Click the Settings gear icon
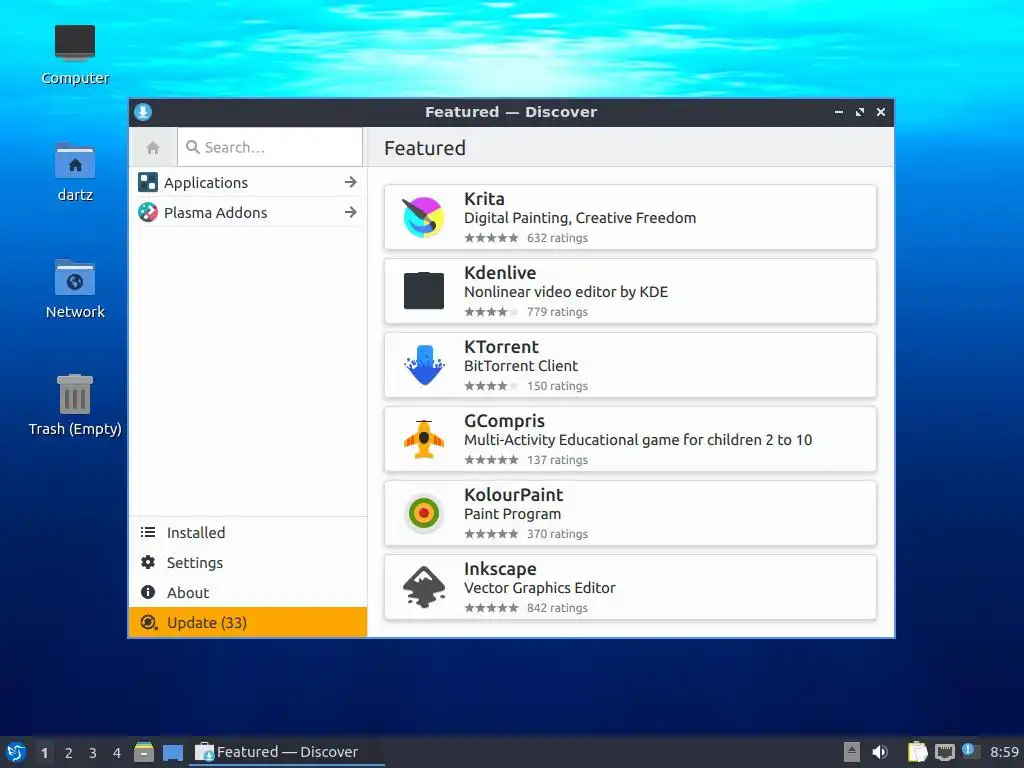Viewport: 1024px width, 768px height. 148,562
